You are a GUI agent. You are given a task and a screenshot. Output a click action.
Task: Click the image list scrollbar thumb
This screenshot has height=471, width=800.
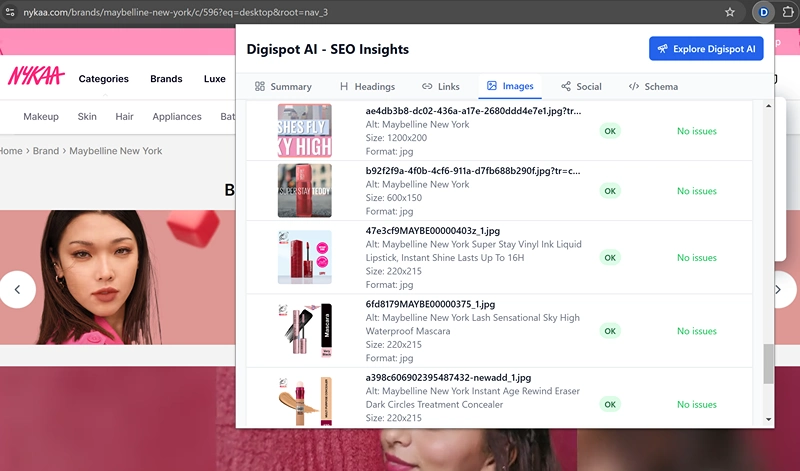[768, 364]
